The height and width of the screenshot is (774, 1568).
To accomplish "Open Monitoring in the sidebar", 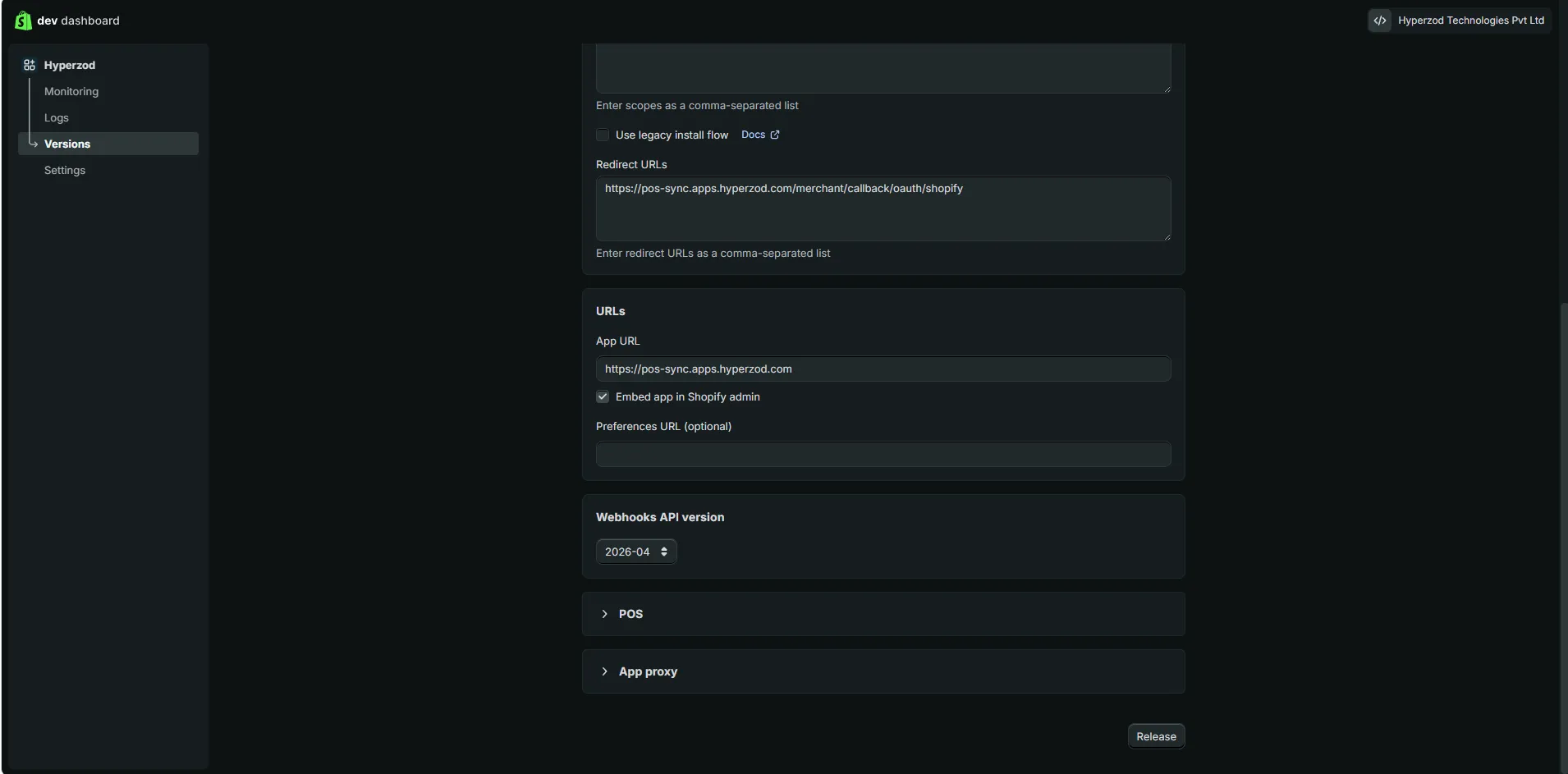I will tap(71, 91).
